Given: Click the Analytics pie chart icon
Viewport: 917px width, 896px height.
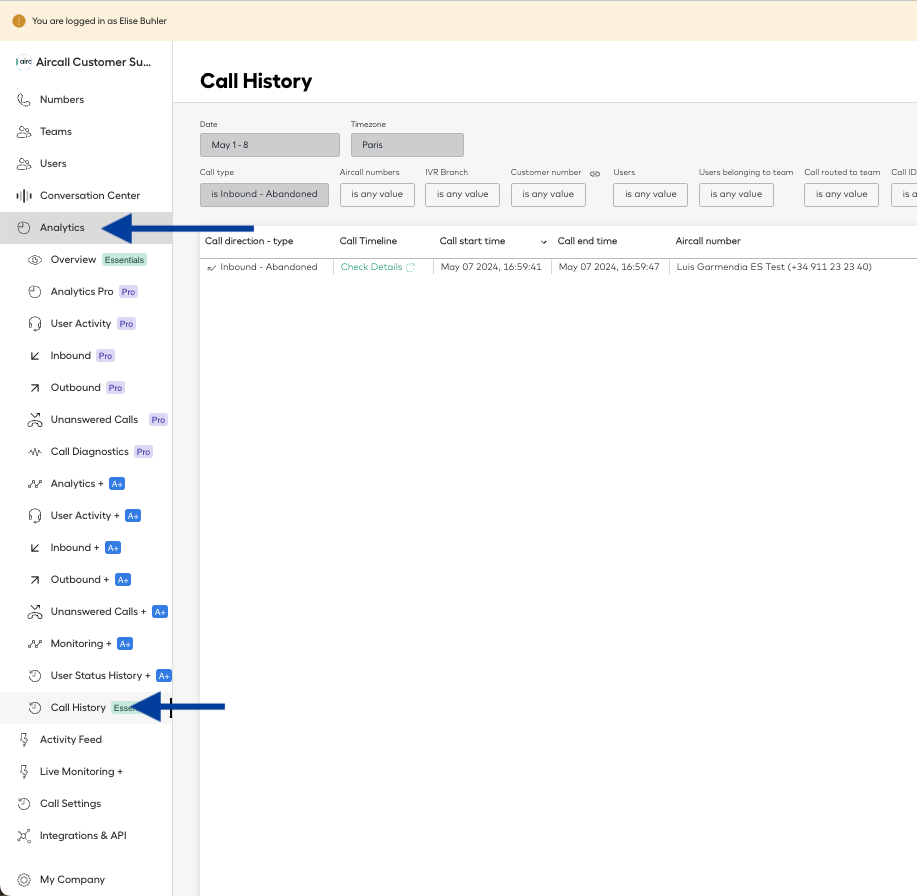Looking at the screenshot, I should pos(23,228).
